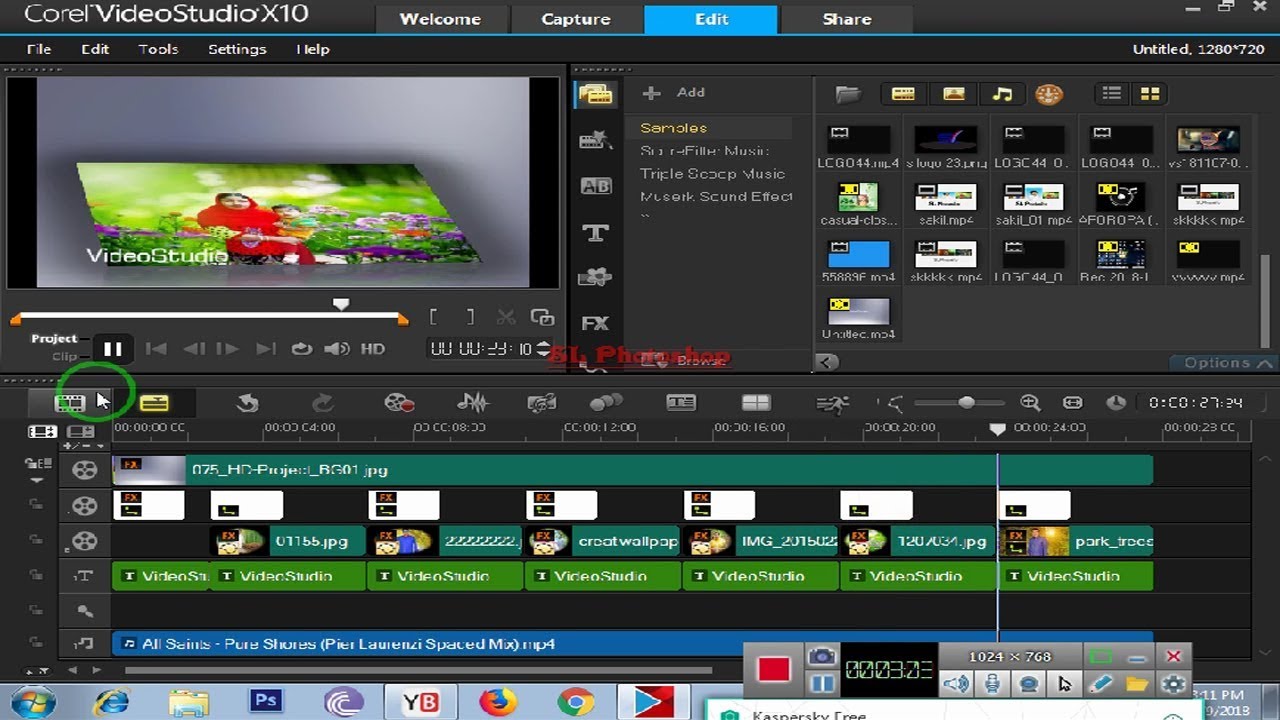Select the 01155.jpg overlay clip
The image size is (1280, 720).
[x=286, y=542]
